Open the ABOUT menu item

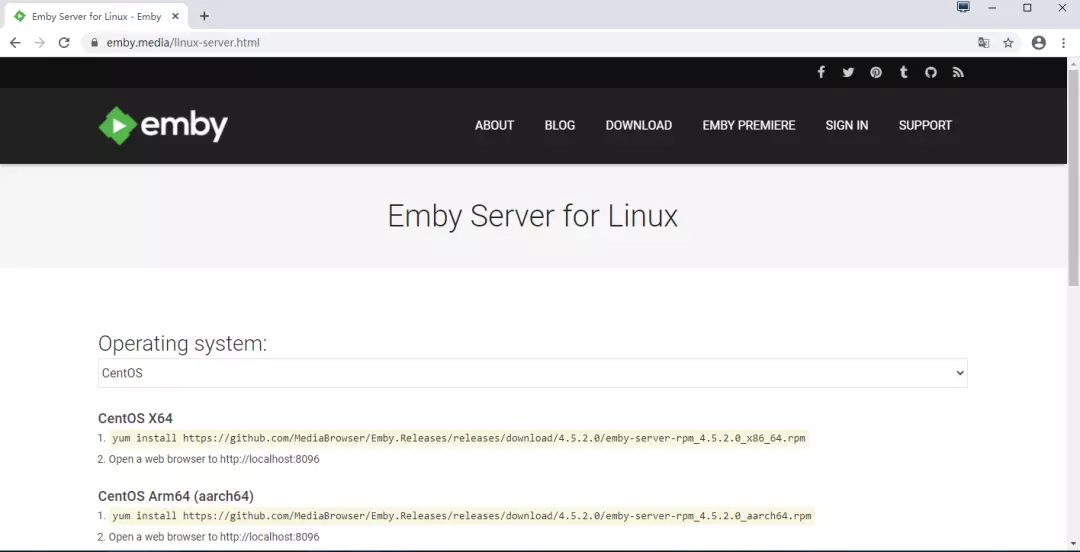coord(495,125)
